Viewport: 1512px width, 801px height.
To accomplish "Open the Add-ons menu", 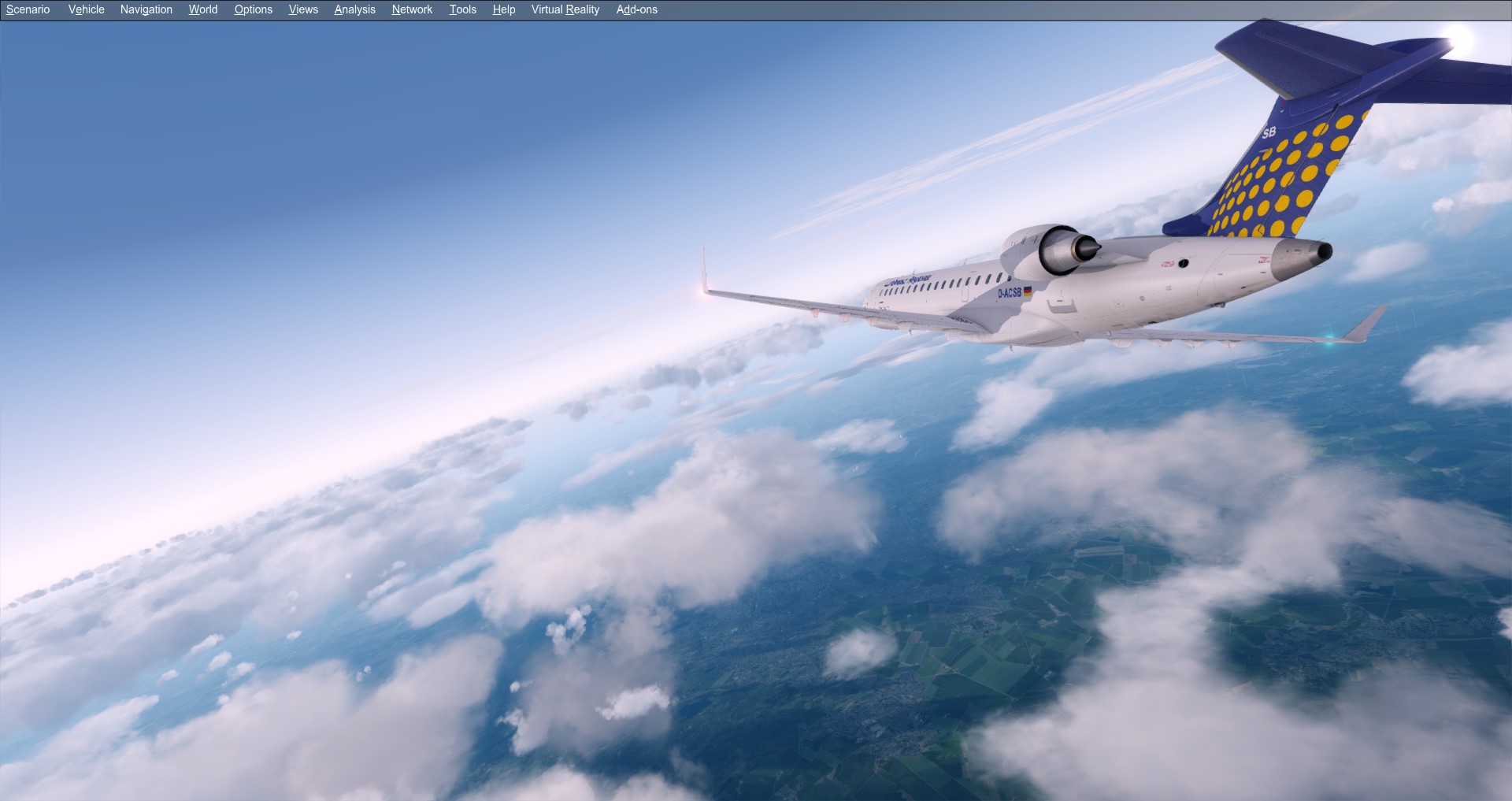I will pyautogui.click(x=636, y=9).
